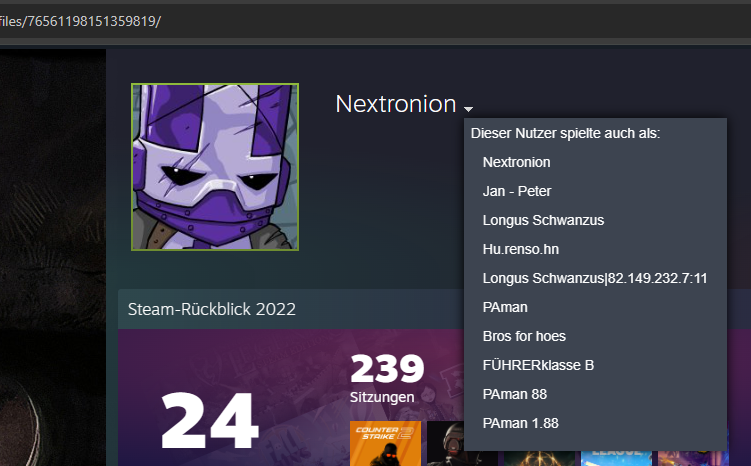Image resolution: width=751 pixels, height=466 pixels.
Task: Click the soldier game icon beside Counter-Strike 2
Action: click(x=445, y=443)
